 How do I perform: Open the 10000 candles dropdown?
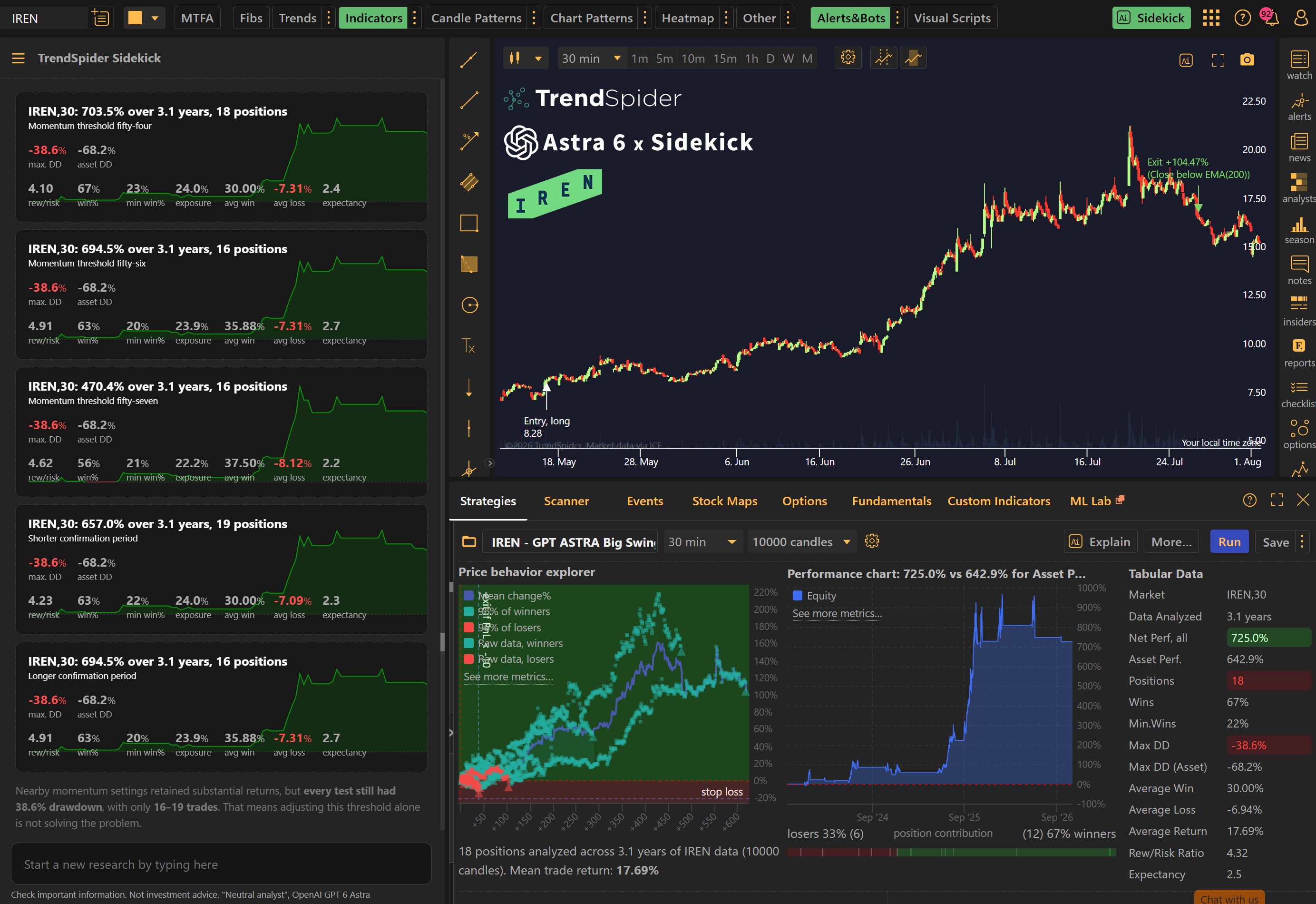801,542
